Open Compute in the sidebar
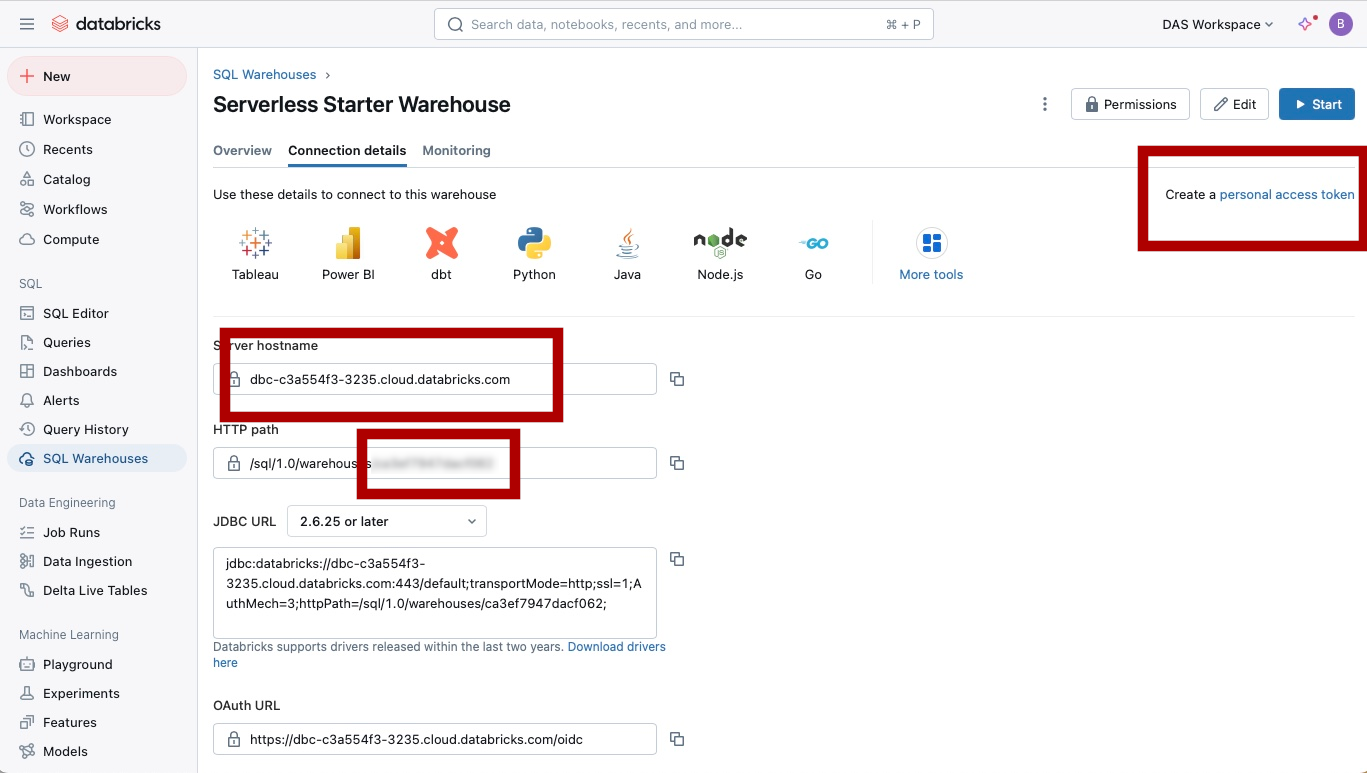Viewport: 1367px width, 773px height. tap(96, 239)
